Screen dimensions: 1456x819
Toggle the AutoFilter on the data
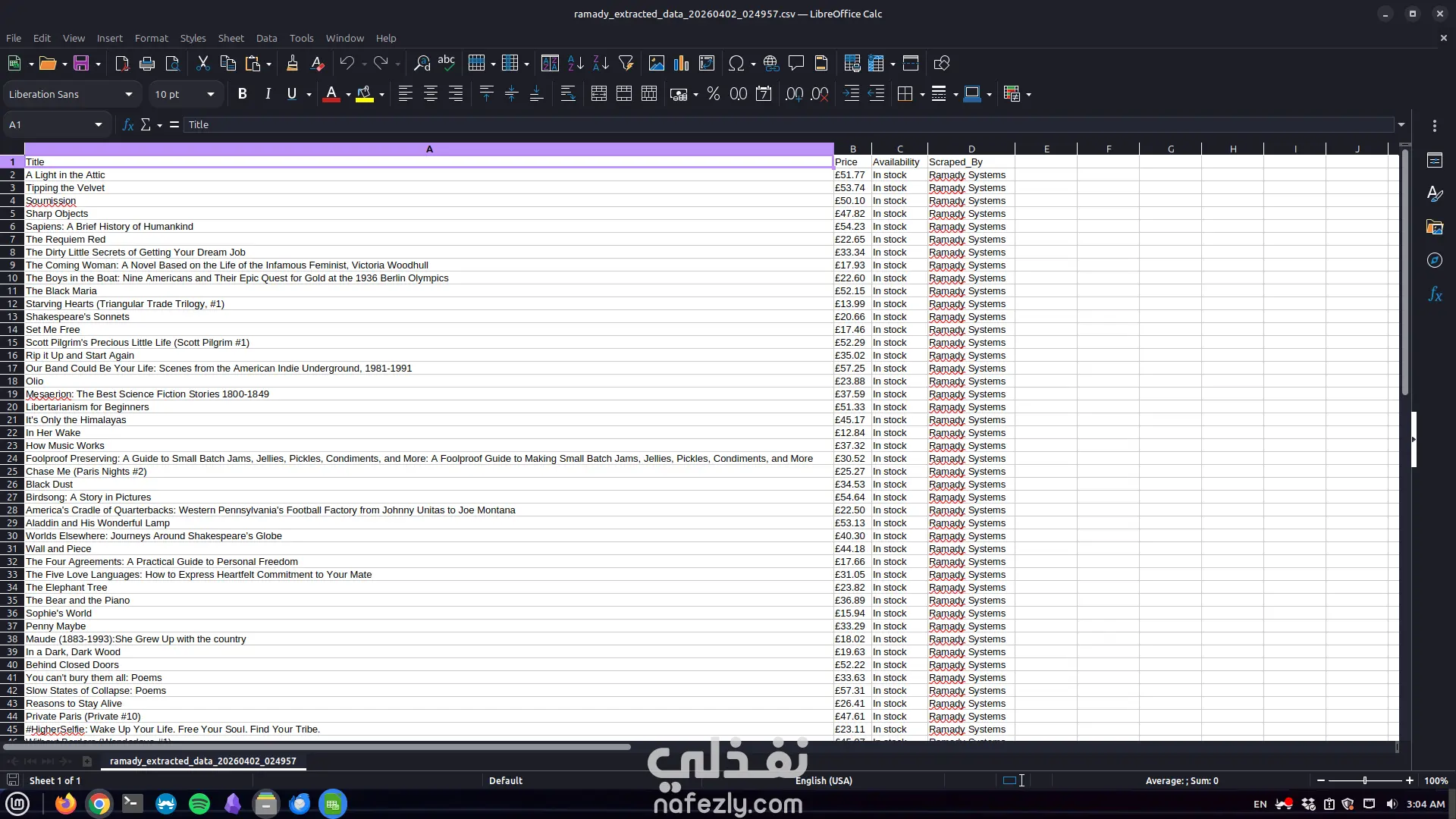[x=626, y=64]
